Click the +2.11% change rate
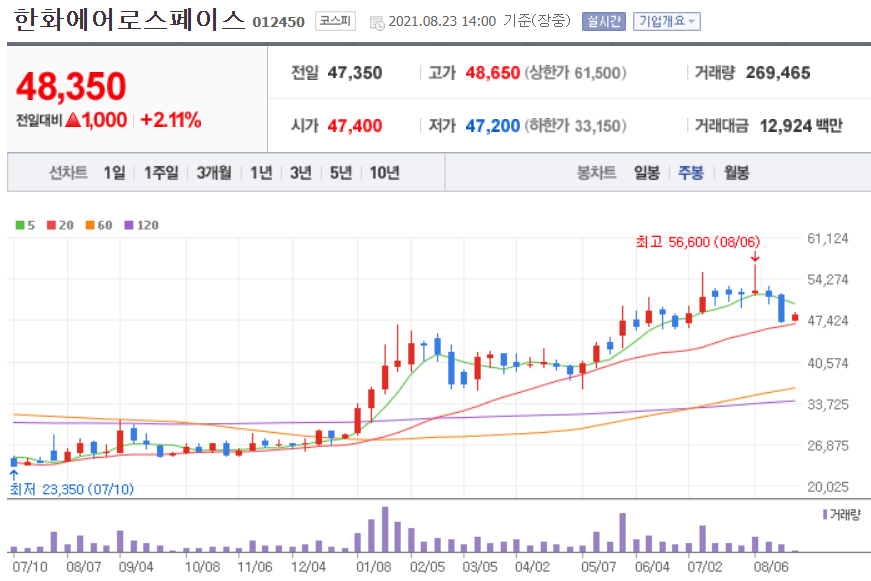Image resolution: width=871 pixels, height=581 pixels. click(171, 120)
